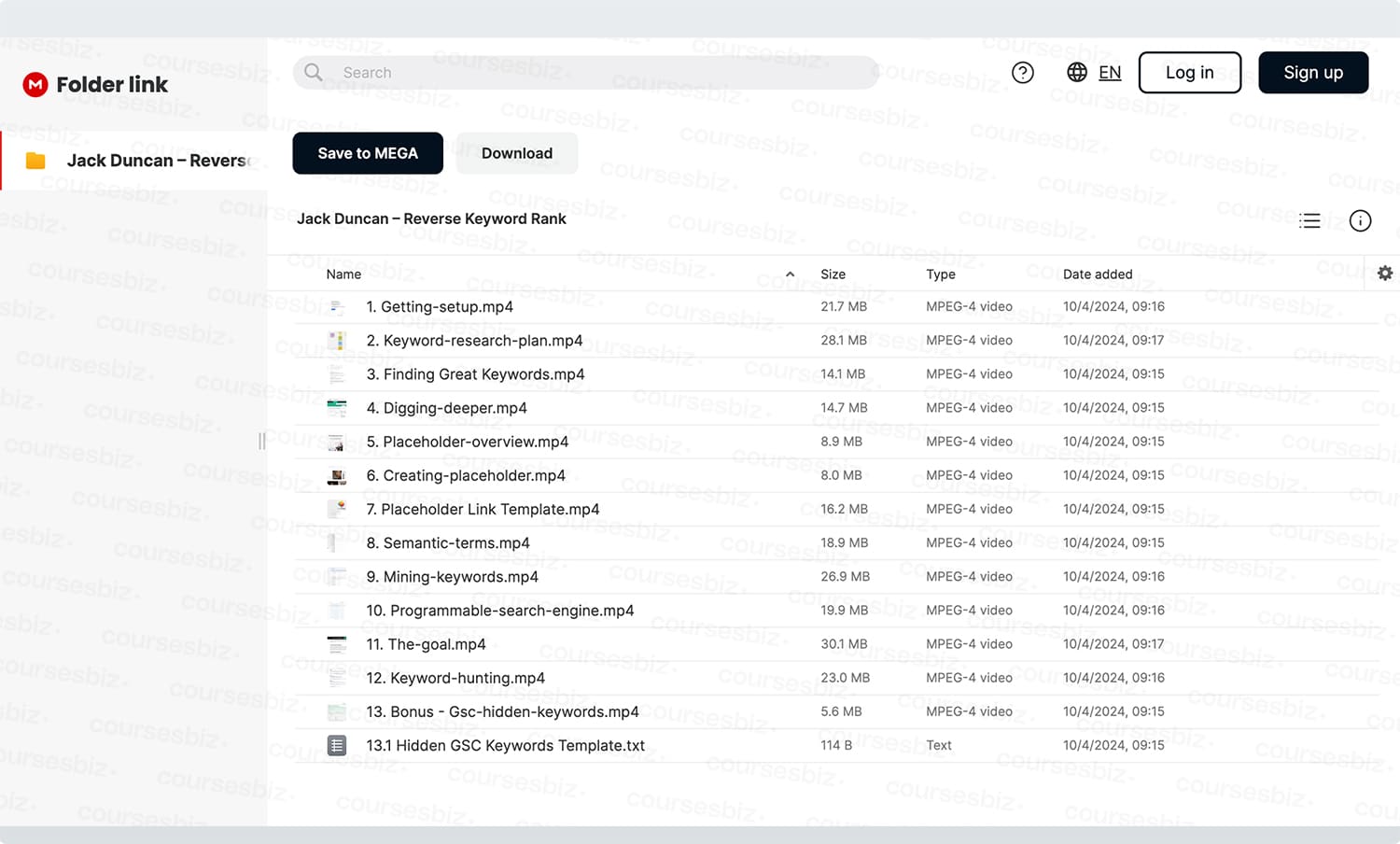The height and width of the screenshot is (844, 1400).
Task: Toggle Name column sort arrow
Action: coord(790,274)
